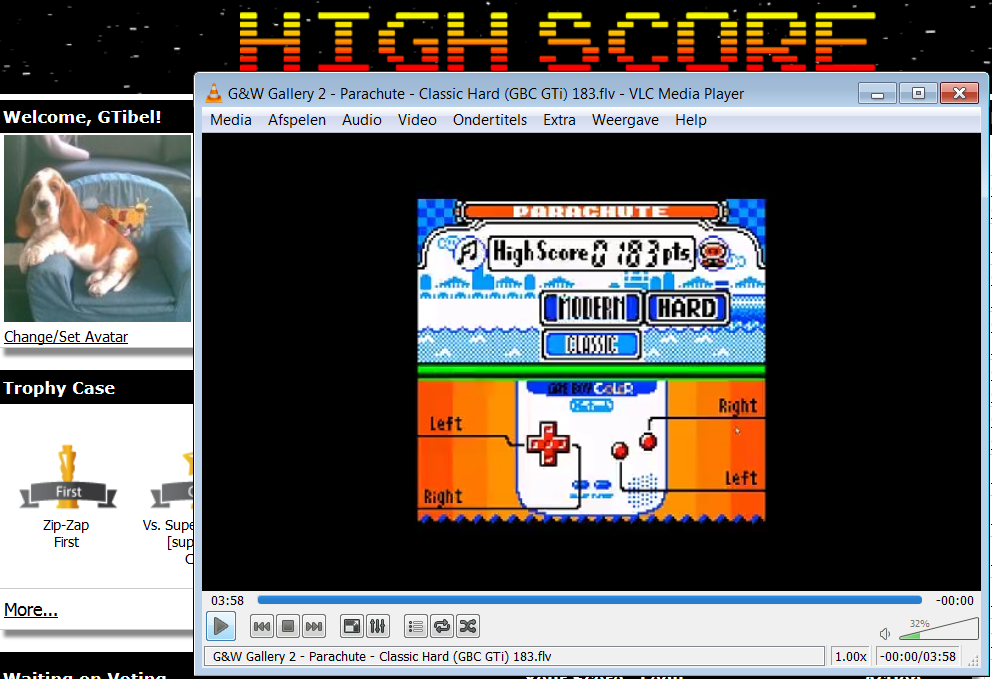This screenshot has height=679, width=992.
Task: Toggle fullscreen video mode
Action: coord(352,627)
